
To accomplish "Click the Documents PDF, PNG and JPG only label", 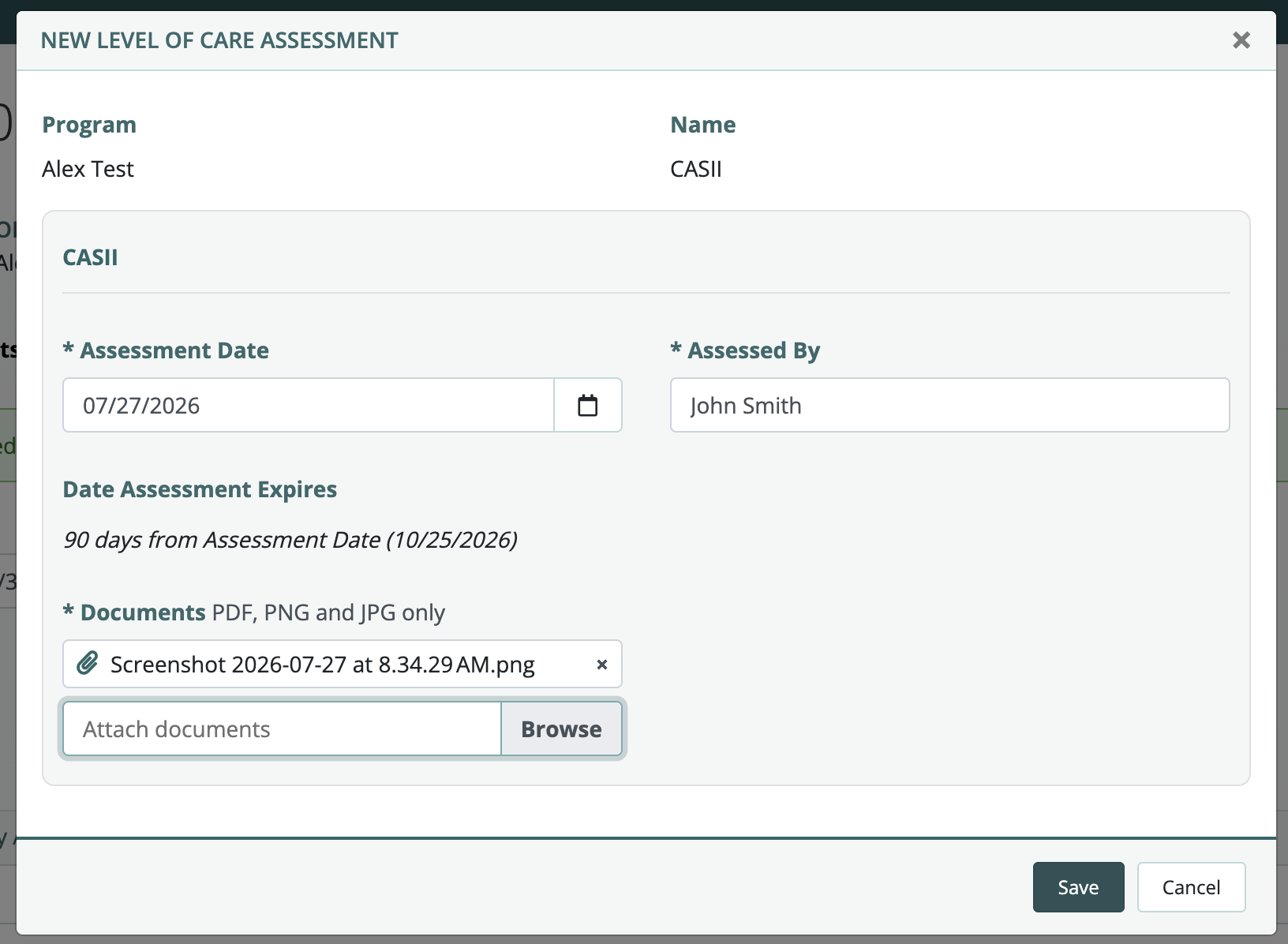I will (254, 612).
